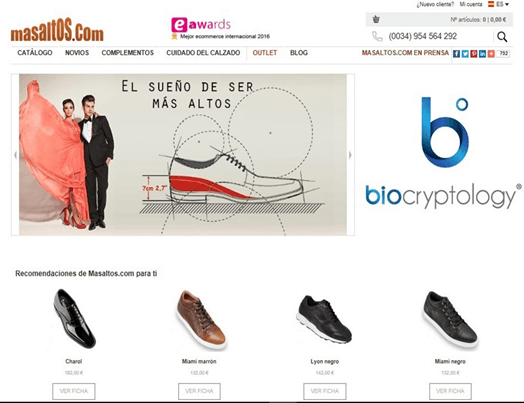The image size is (524, 403).
Task: Show previous banner slide arrow
Action: (15, 155)
